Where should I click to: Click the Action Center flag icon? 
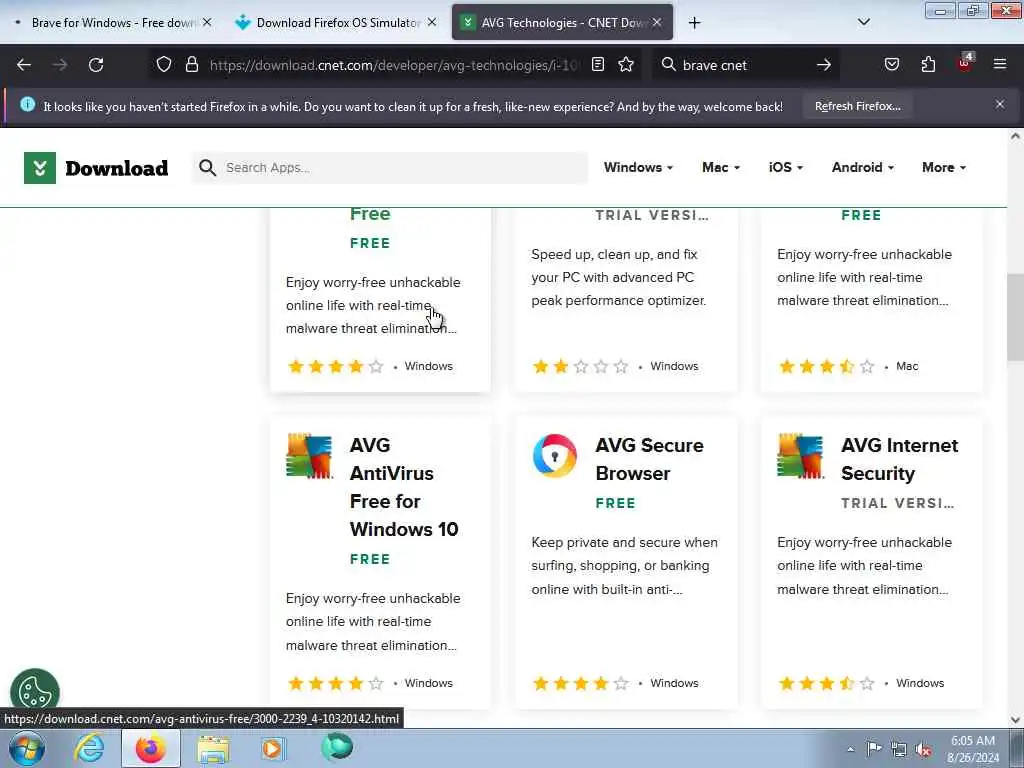click(x=874, y=748)
